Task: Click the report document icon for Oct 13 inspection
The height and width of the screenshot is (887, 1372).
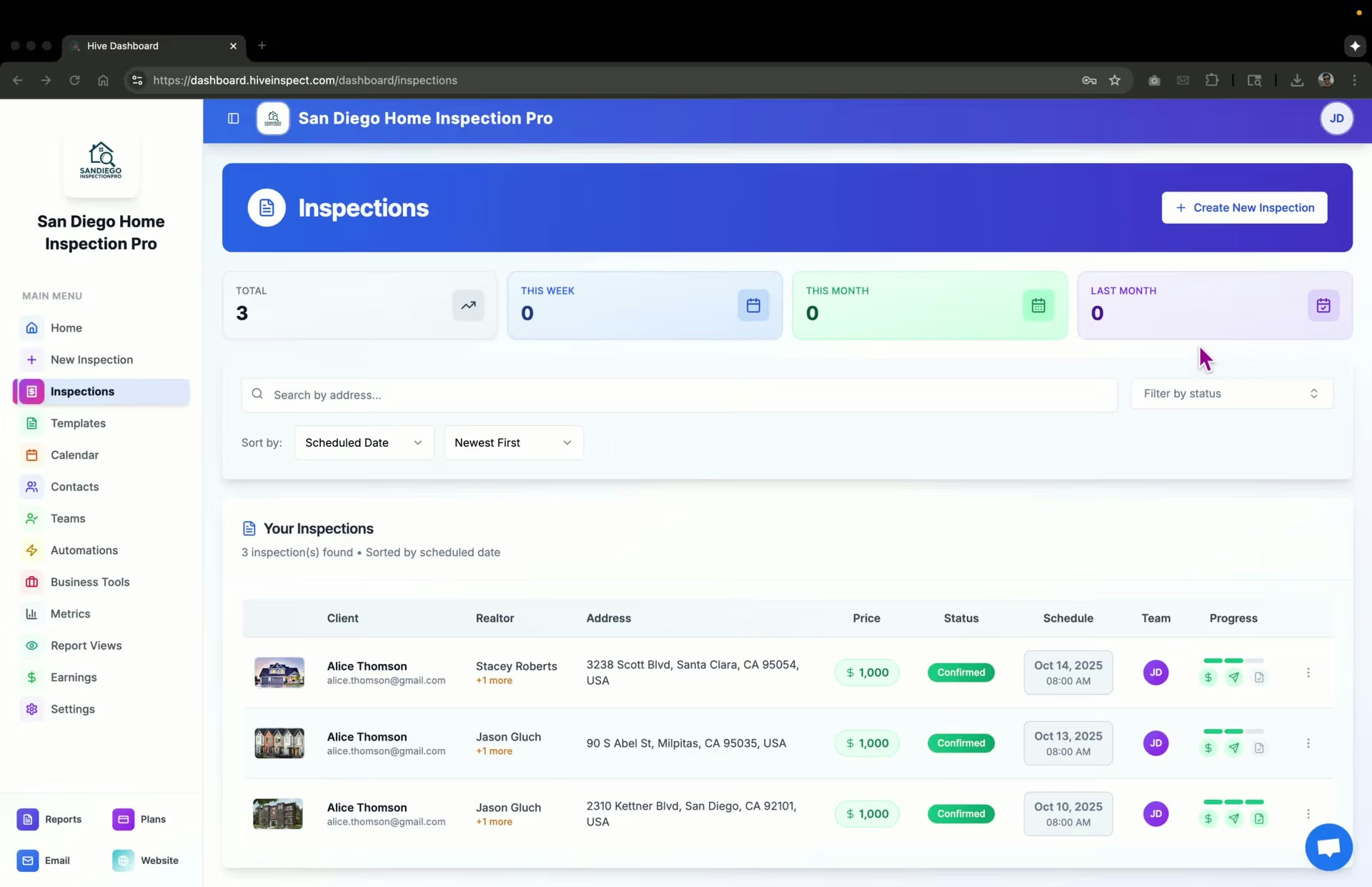Action: (x=1259, y=748)
